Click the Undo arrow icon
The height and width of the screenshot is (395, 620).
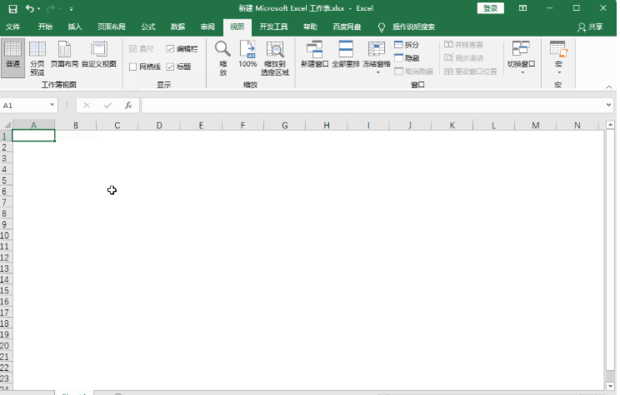tap(30, 8)
